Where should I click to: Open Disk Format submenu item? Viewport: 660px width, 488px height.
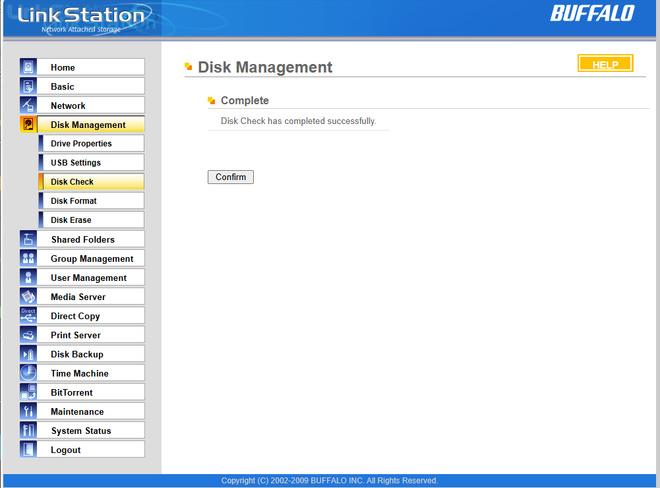91,200
